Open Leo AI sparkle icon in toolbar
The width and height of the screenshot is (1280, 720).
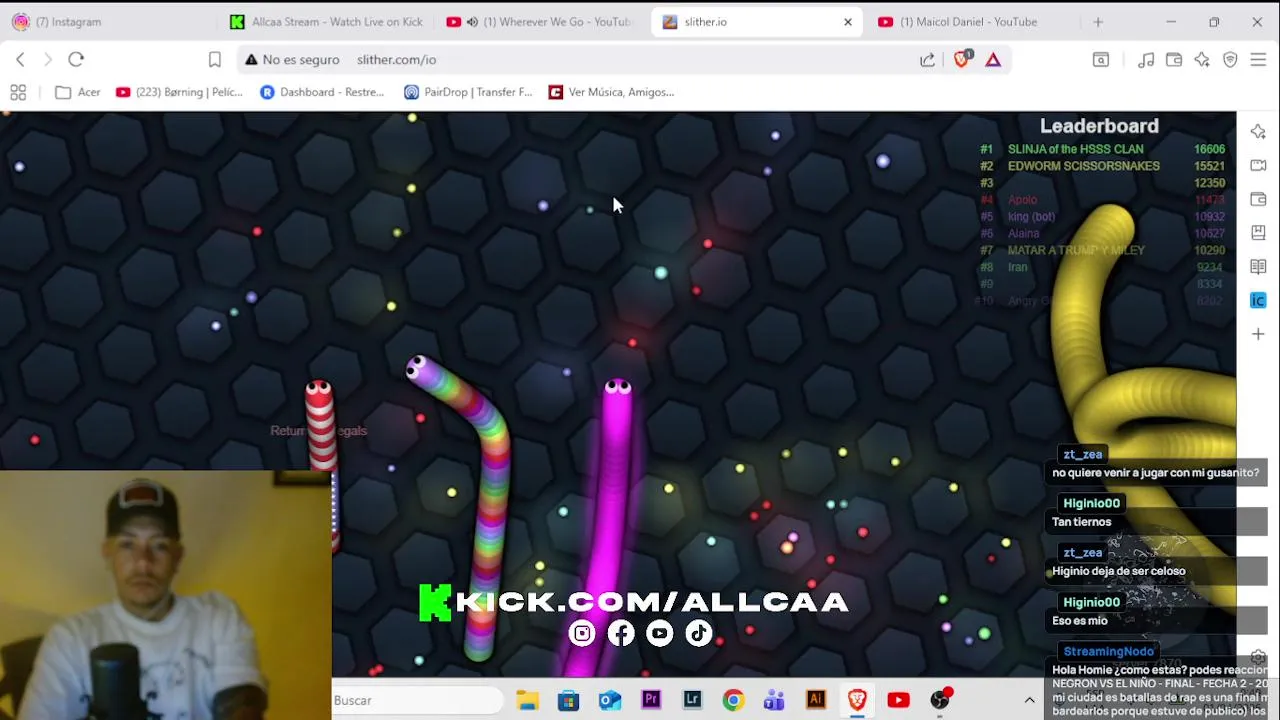point(1202,60)
